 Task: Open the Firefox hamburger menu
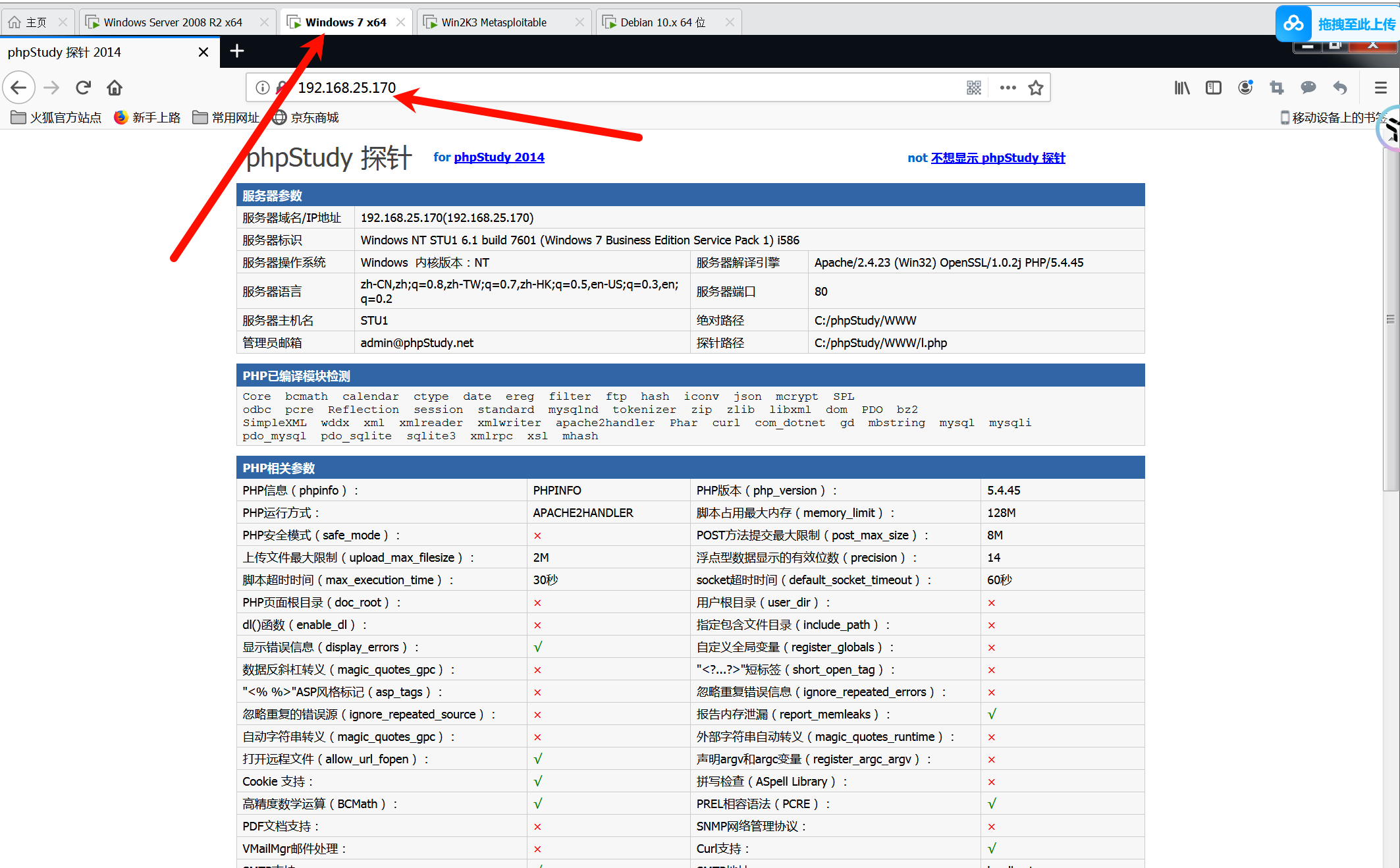(1381, 88)
